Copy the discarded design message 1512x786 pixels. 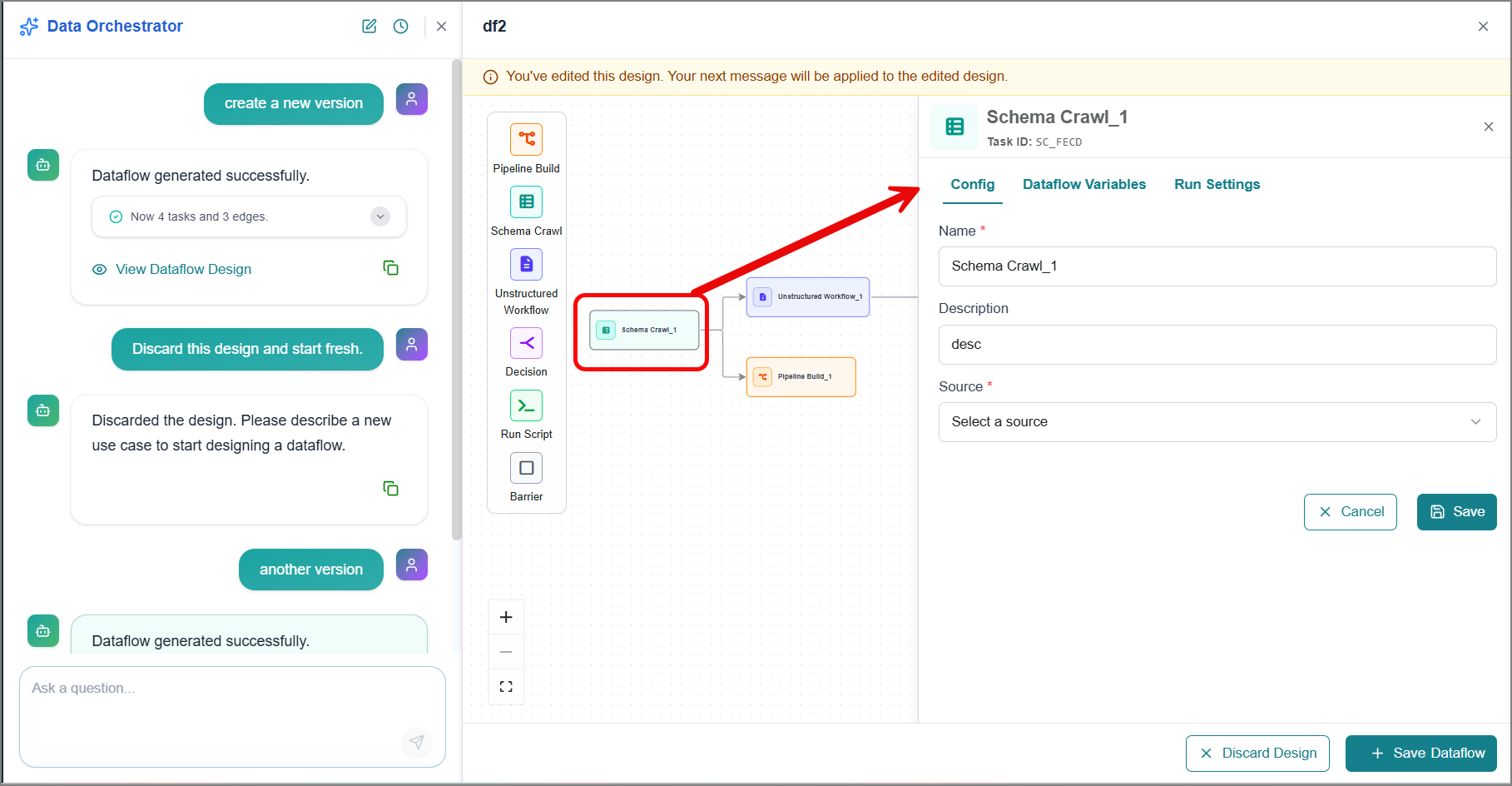point(390,488)
